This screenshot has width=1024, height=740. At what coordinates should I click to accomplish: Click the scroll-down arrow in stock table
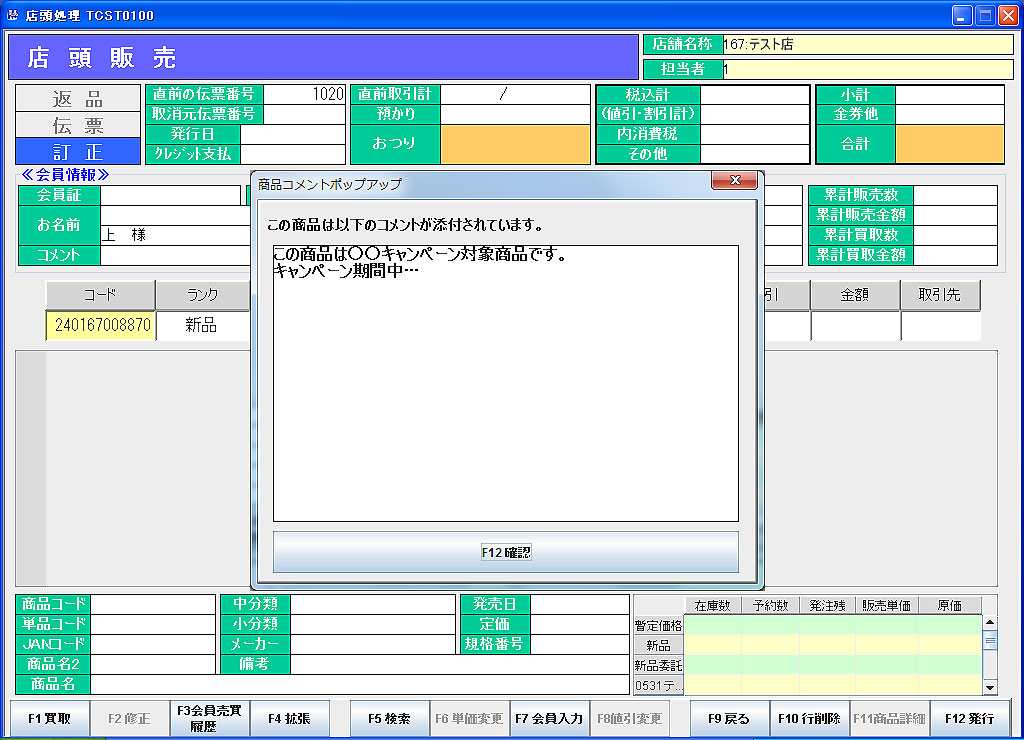(990, 687)
